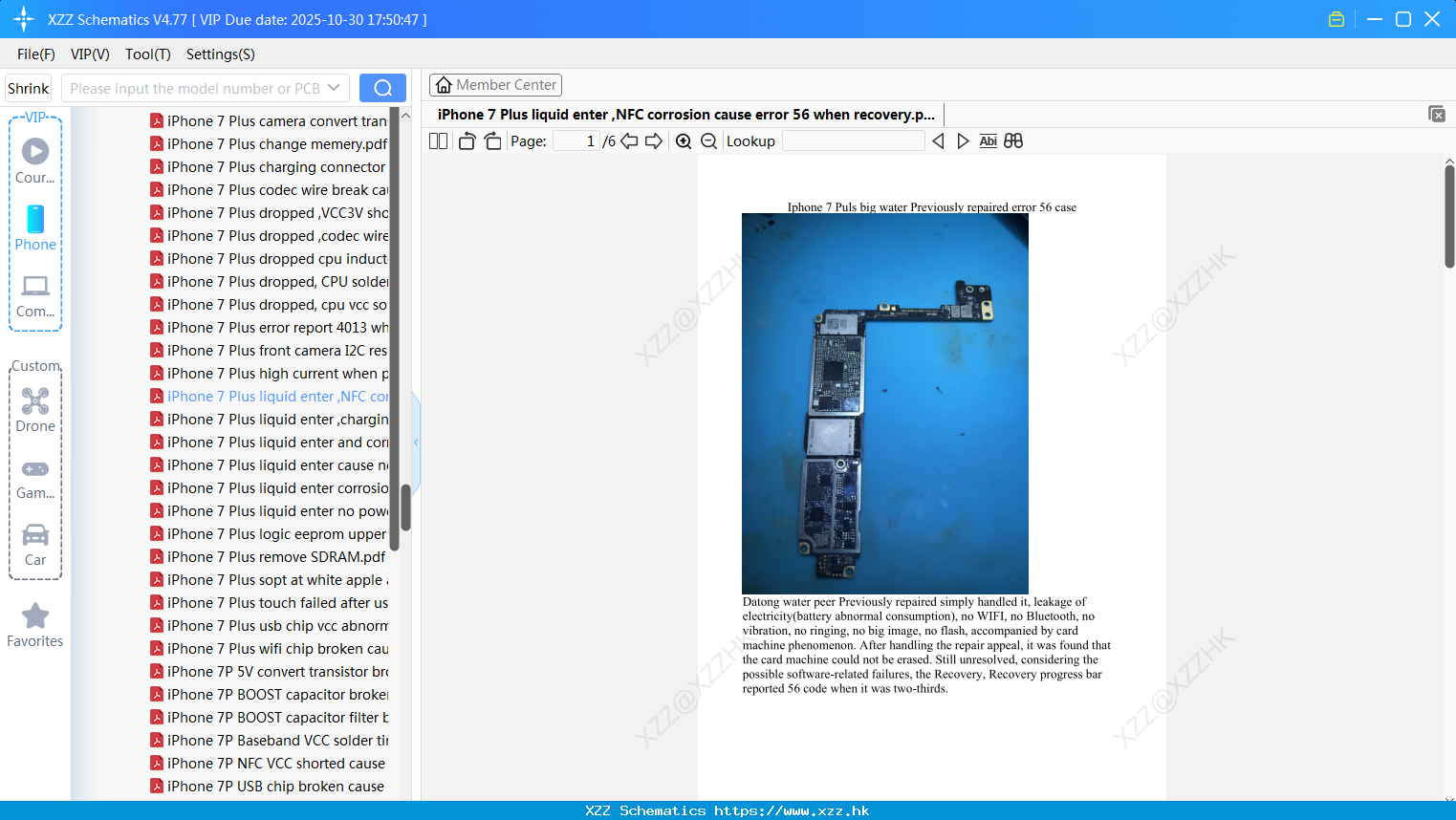1456x820 pixels.
Task: Click the binoculars search icon
Action: (1013, 140)
